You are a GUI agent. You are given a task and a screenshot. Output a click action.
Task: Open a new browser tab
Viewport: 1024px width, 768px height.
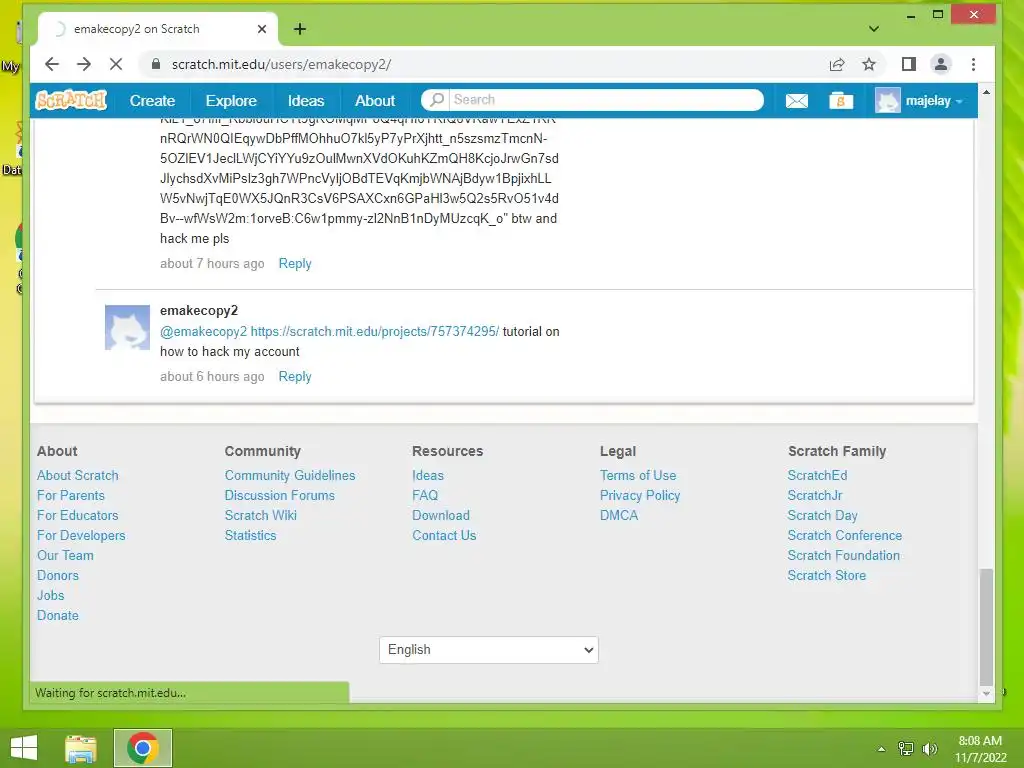point(300,29)
